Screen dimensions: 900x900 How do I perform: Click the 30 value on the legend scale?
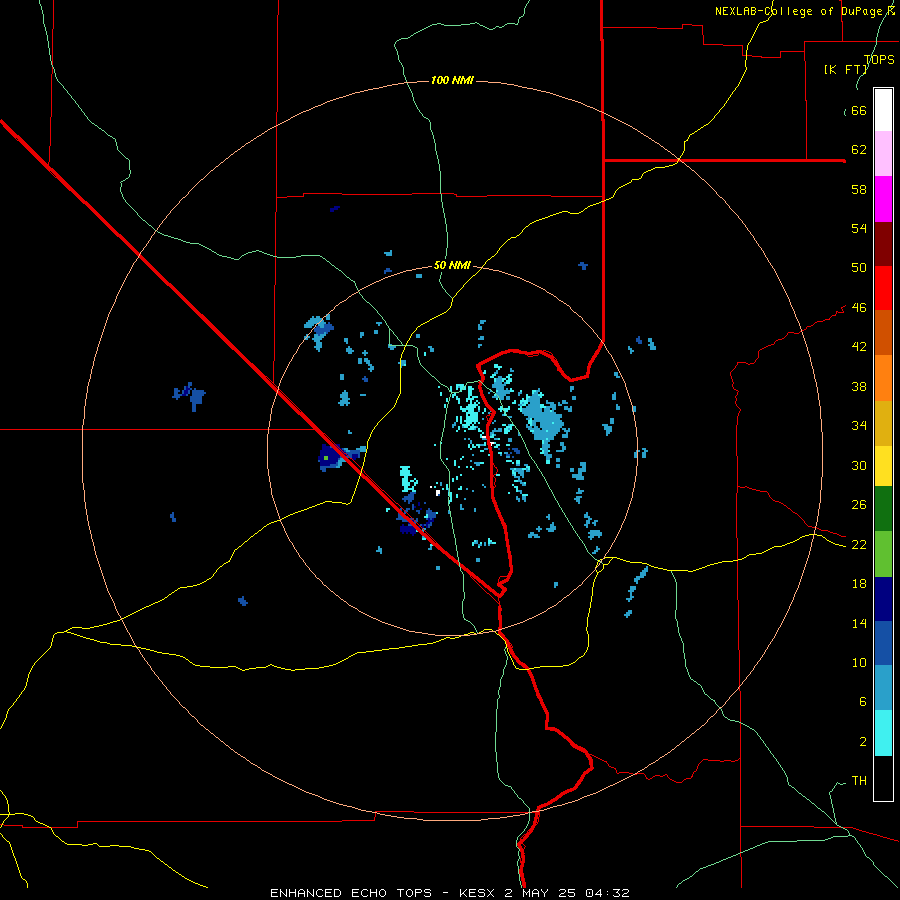[859, 465]
